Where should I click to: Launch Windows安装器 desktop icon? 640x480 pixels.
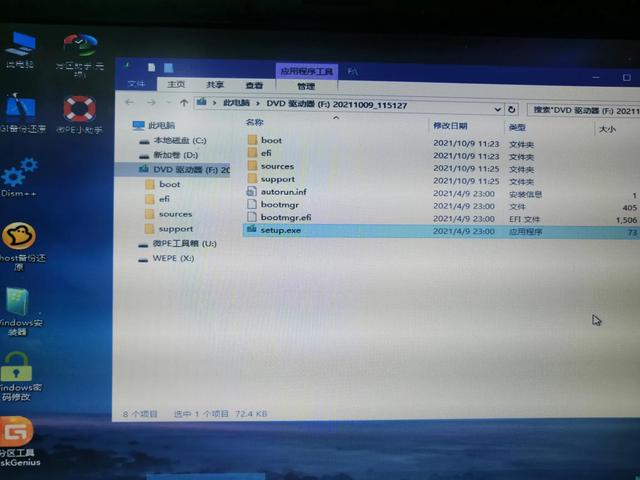point(19,311)
